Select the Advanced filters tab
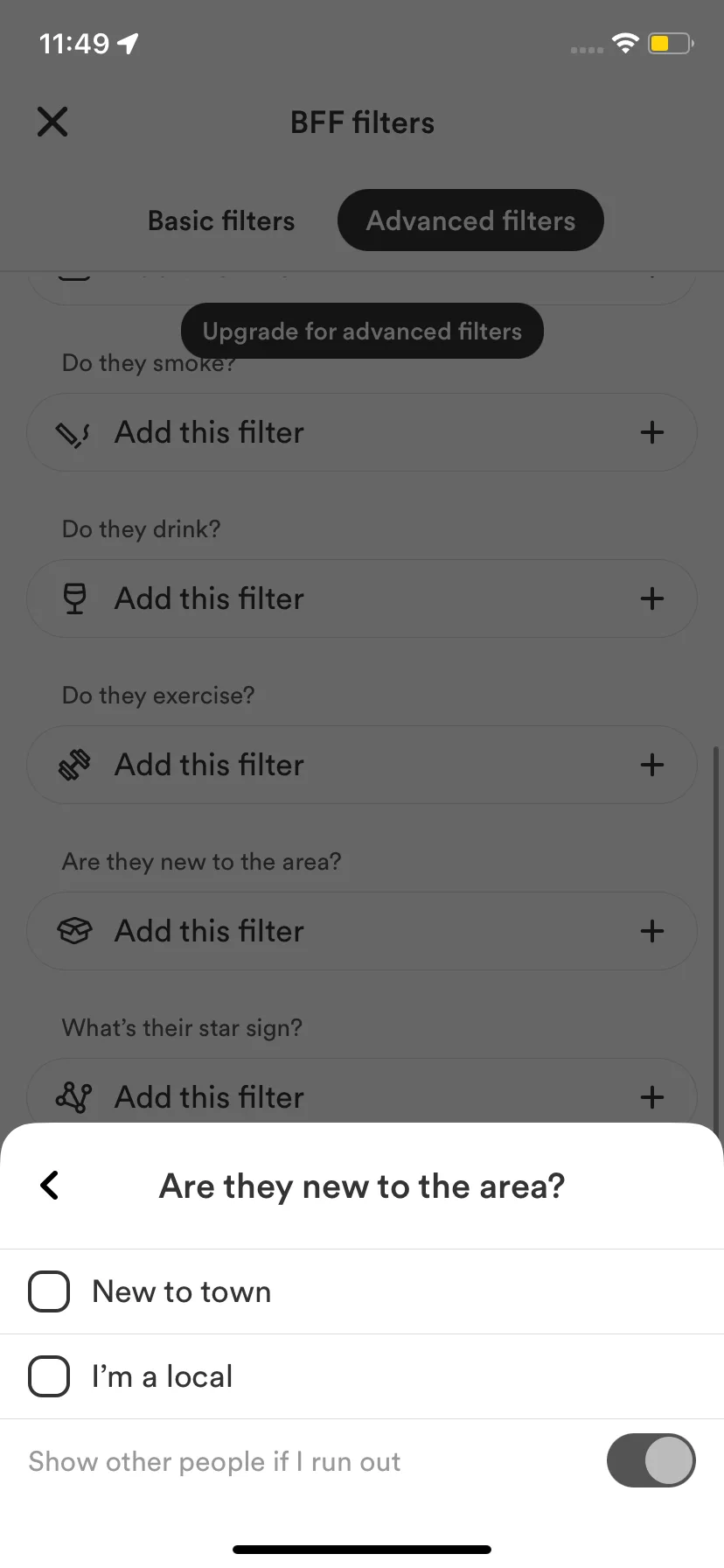 point(470,220)
